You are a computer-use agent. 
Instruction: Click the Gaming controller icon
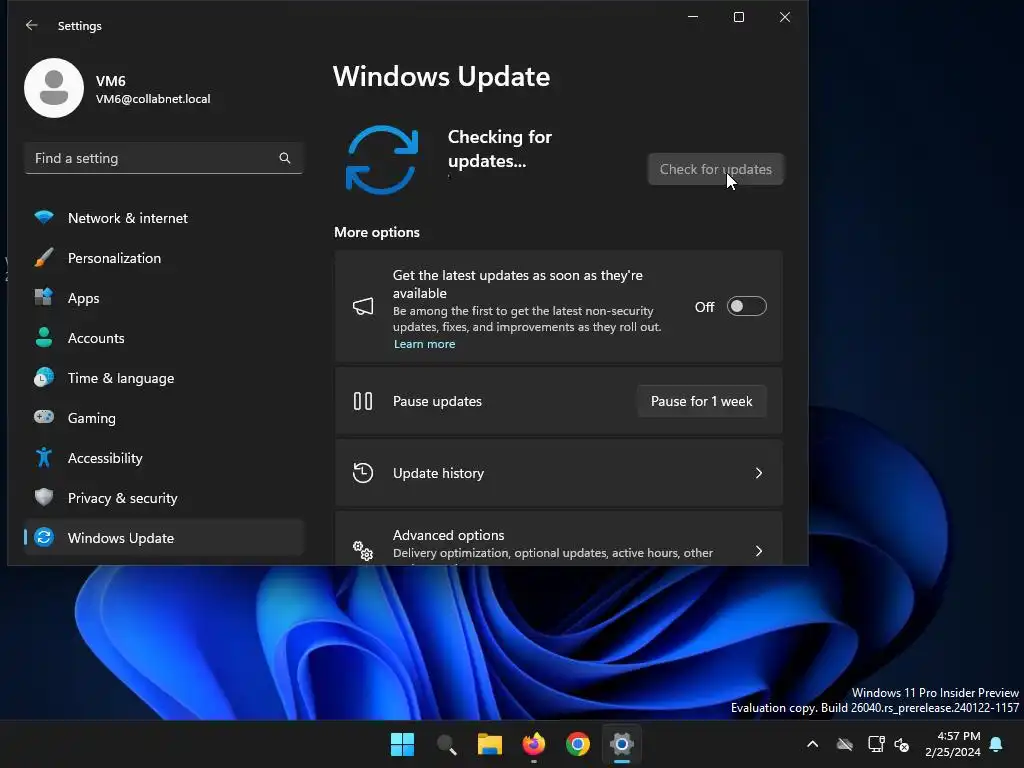44,417
